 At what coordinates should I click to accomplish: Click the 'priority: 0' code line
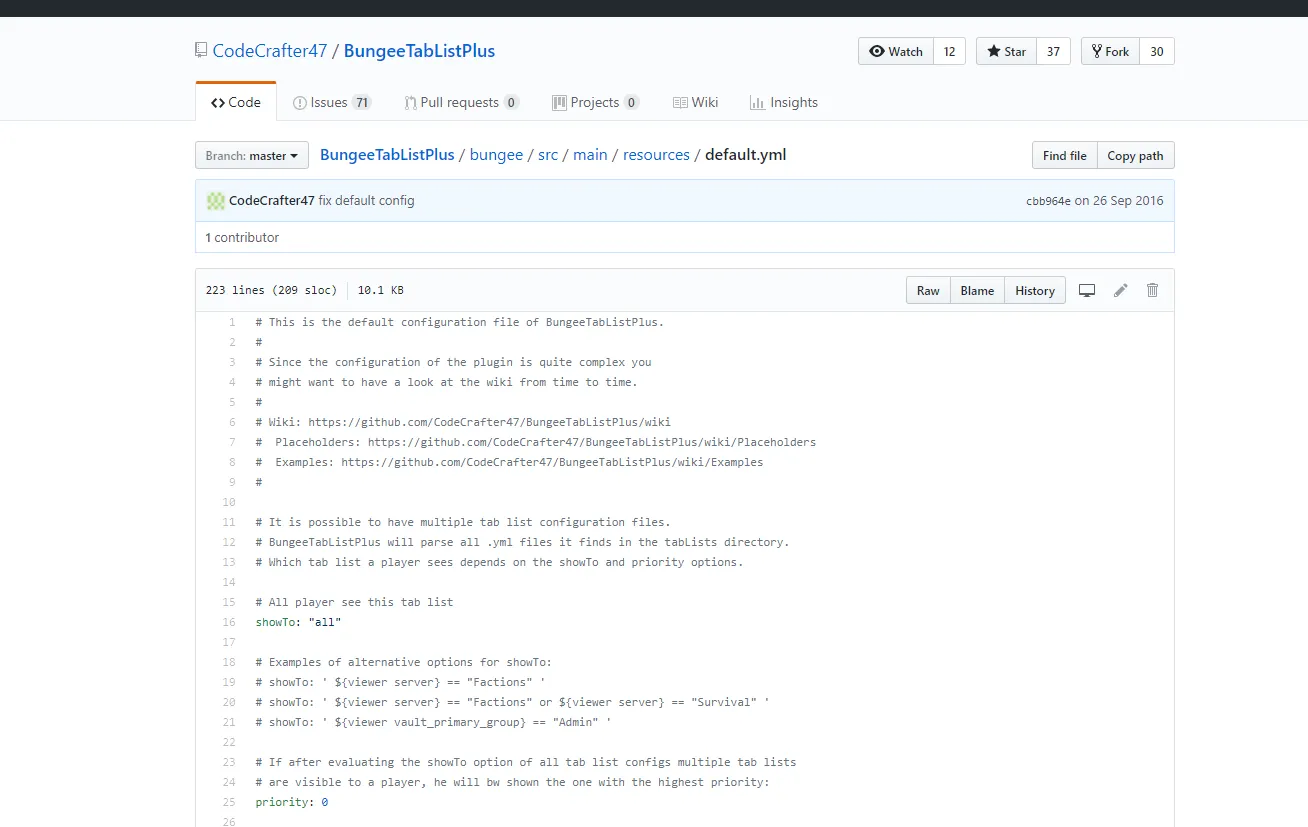pyautogui.click(x=292, y=802)
